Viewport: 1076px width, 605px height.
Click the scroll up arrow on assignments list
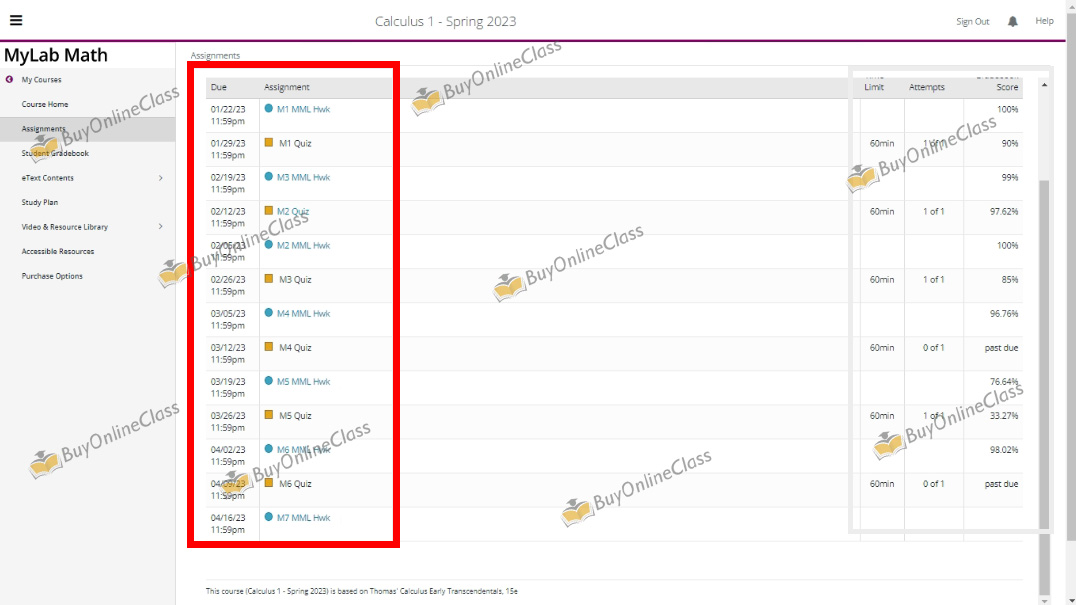1045,85
